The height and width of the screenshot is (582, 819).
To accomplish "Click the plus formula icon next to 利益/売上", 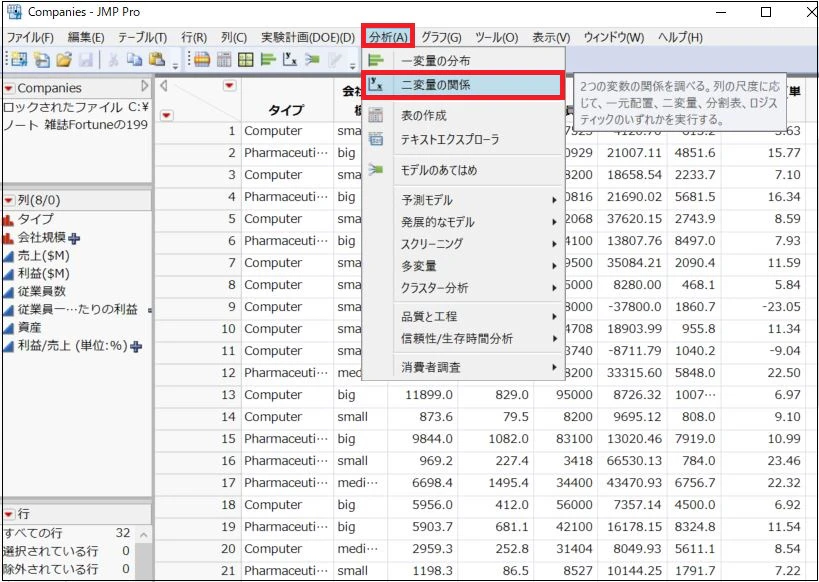I will 136,346.
